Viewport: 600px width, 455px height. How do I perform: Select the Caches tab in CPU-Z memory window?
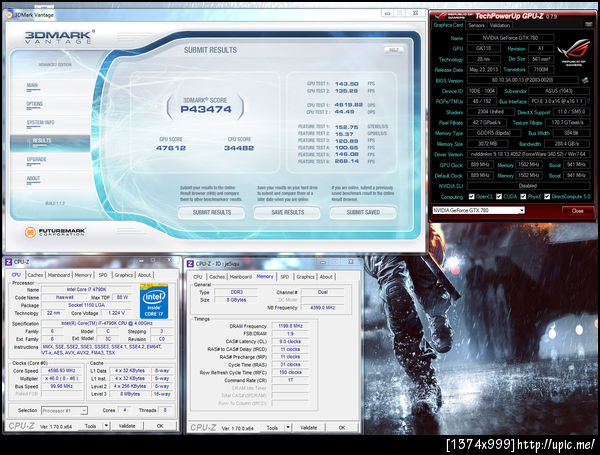coord(217,277)
